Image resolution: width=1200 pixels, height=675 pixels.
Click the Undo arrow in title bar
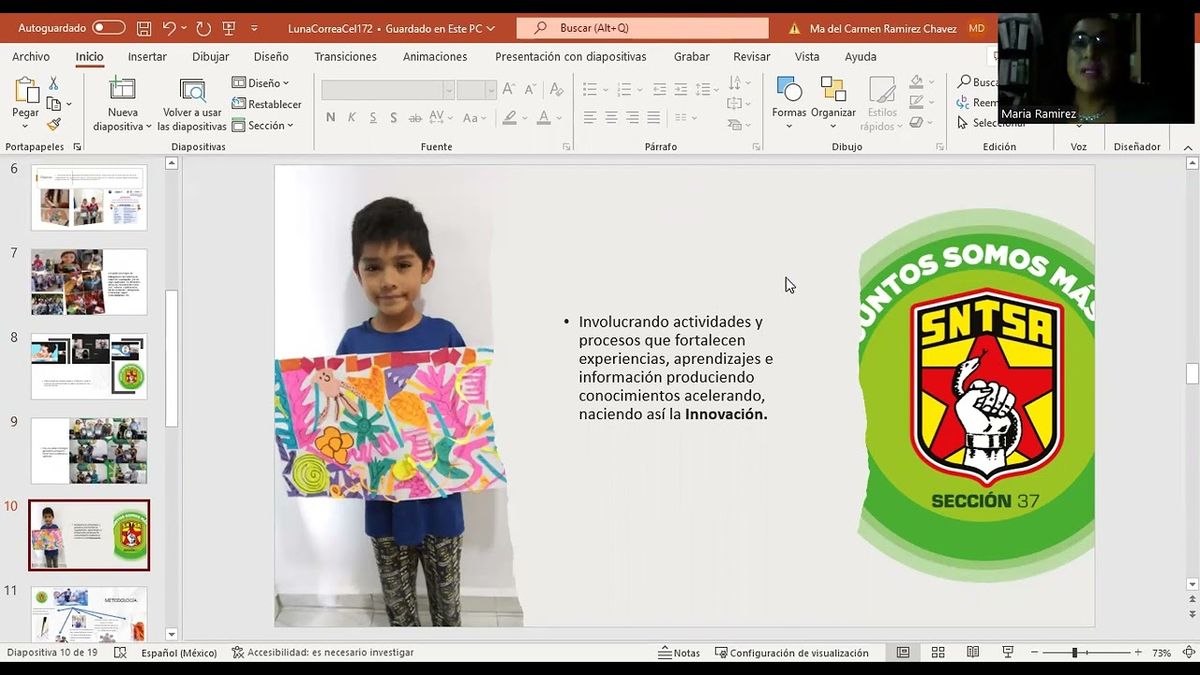(170, 28)
